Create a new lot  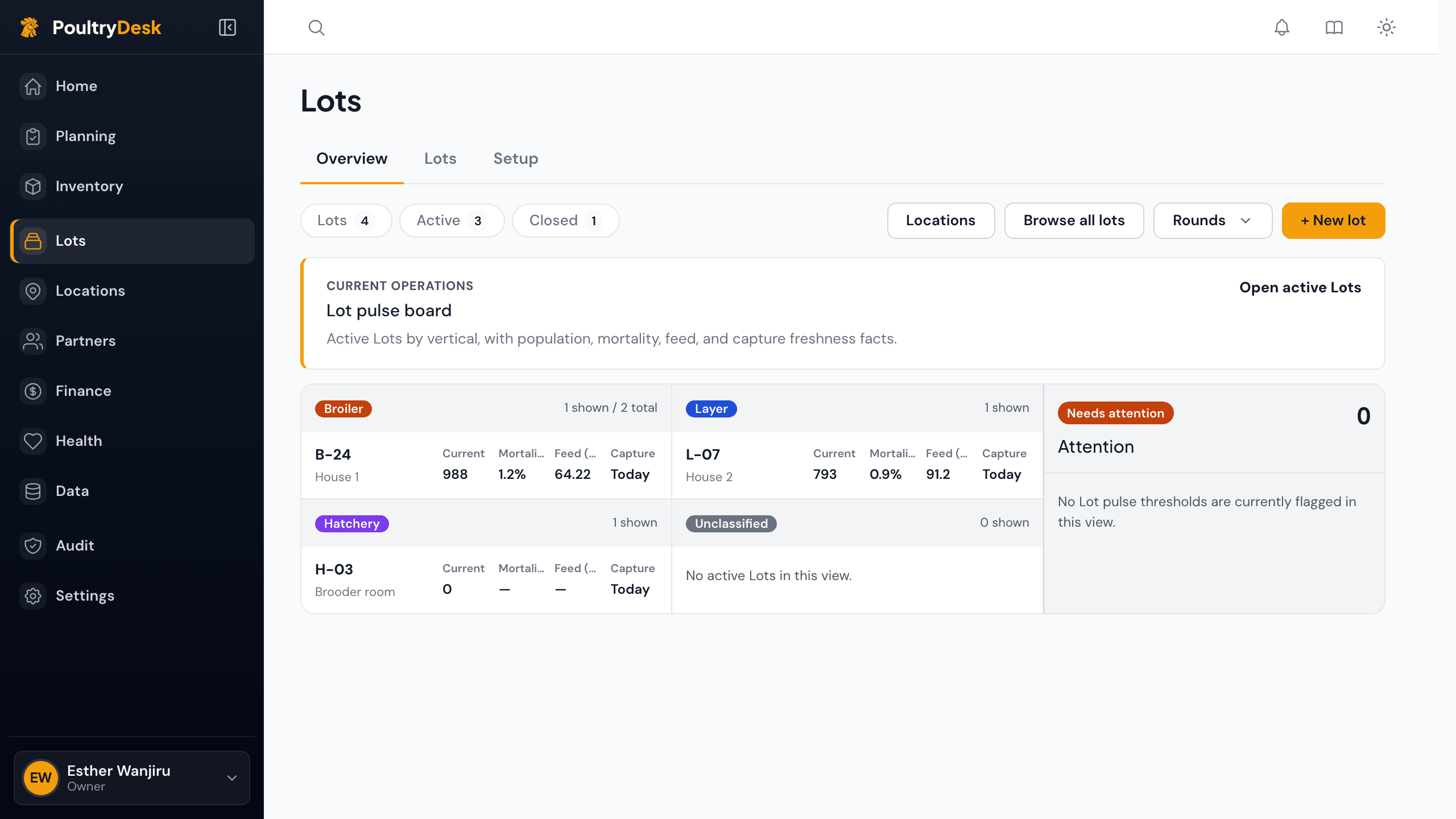[1333, 220]
